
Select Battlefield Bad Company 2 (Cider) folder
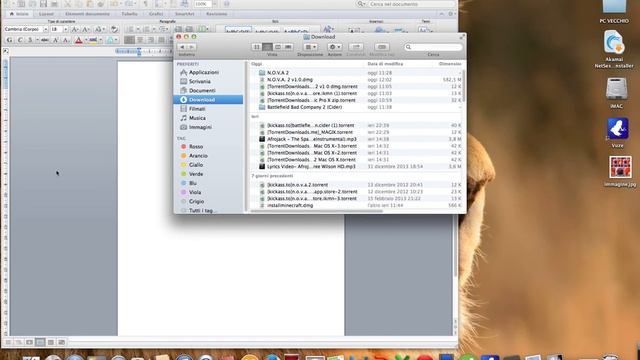click(304, 107)
